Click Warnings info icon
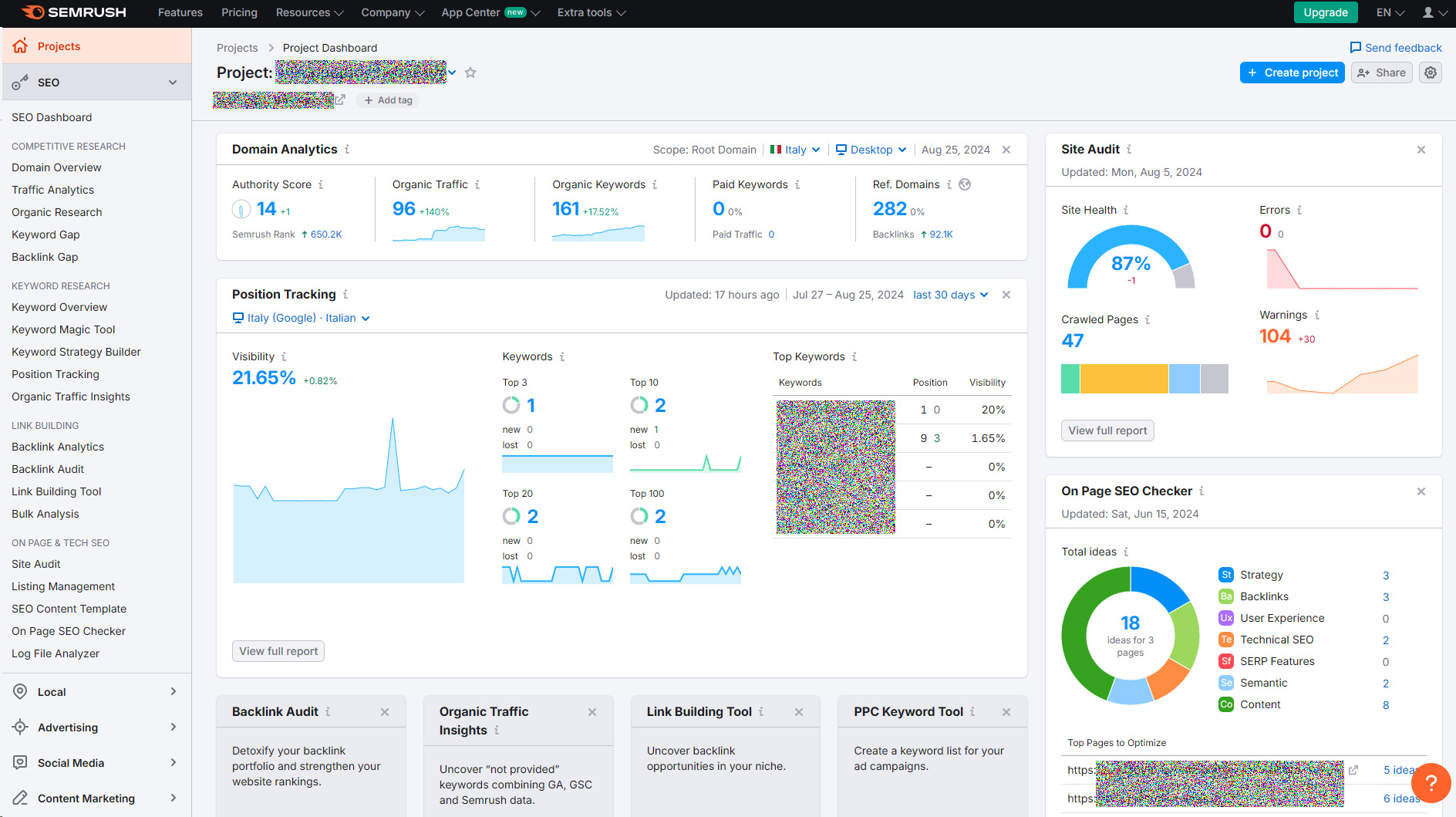The width and height of the screenshot is (1456, 817). [x=1317, y=315]
